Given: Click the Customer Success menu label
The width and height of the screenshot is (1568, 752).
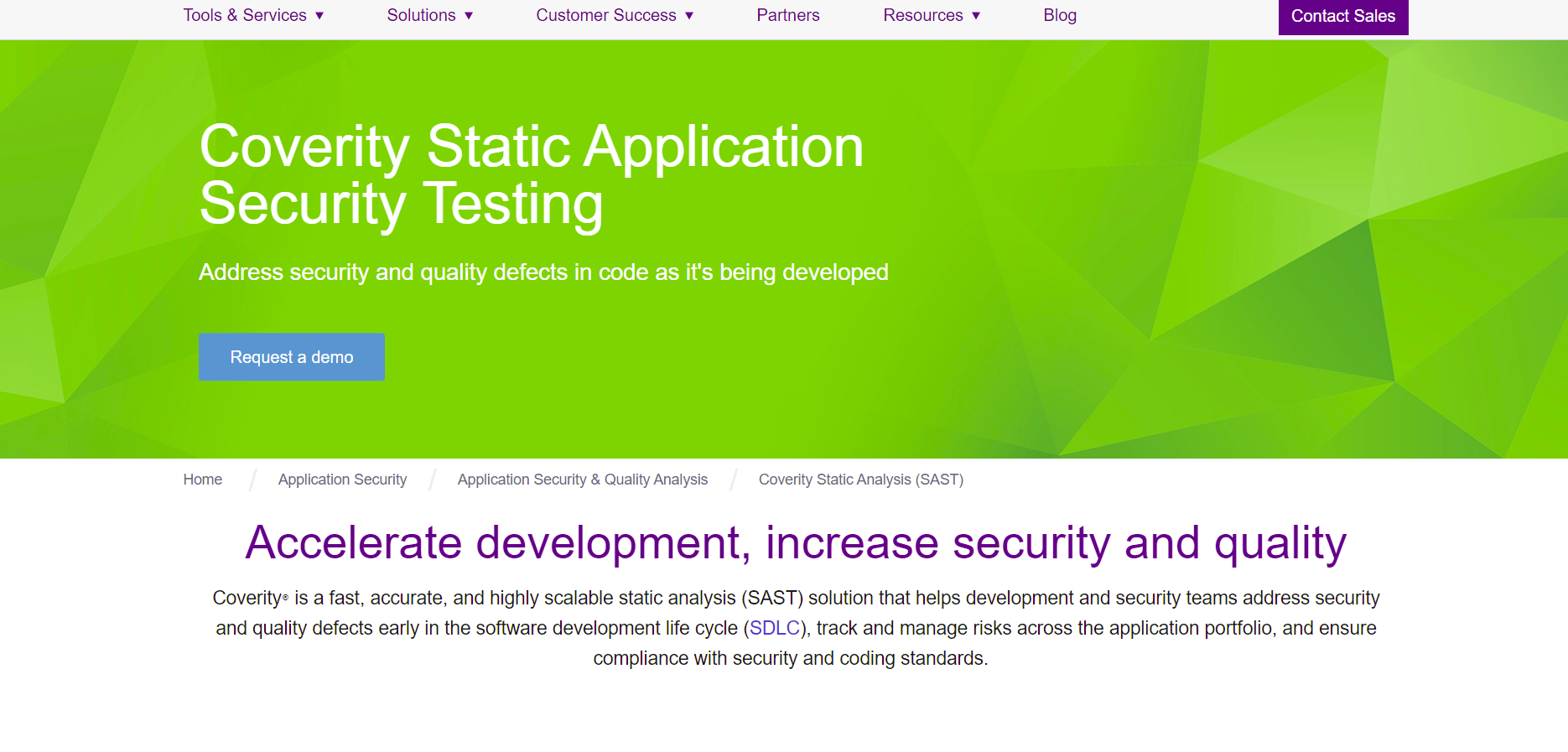Looking at the screenshot, I should [605, 16].
